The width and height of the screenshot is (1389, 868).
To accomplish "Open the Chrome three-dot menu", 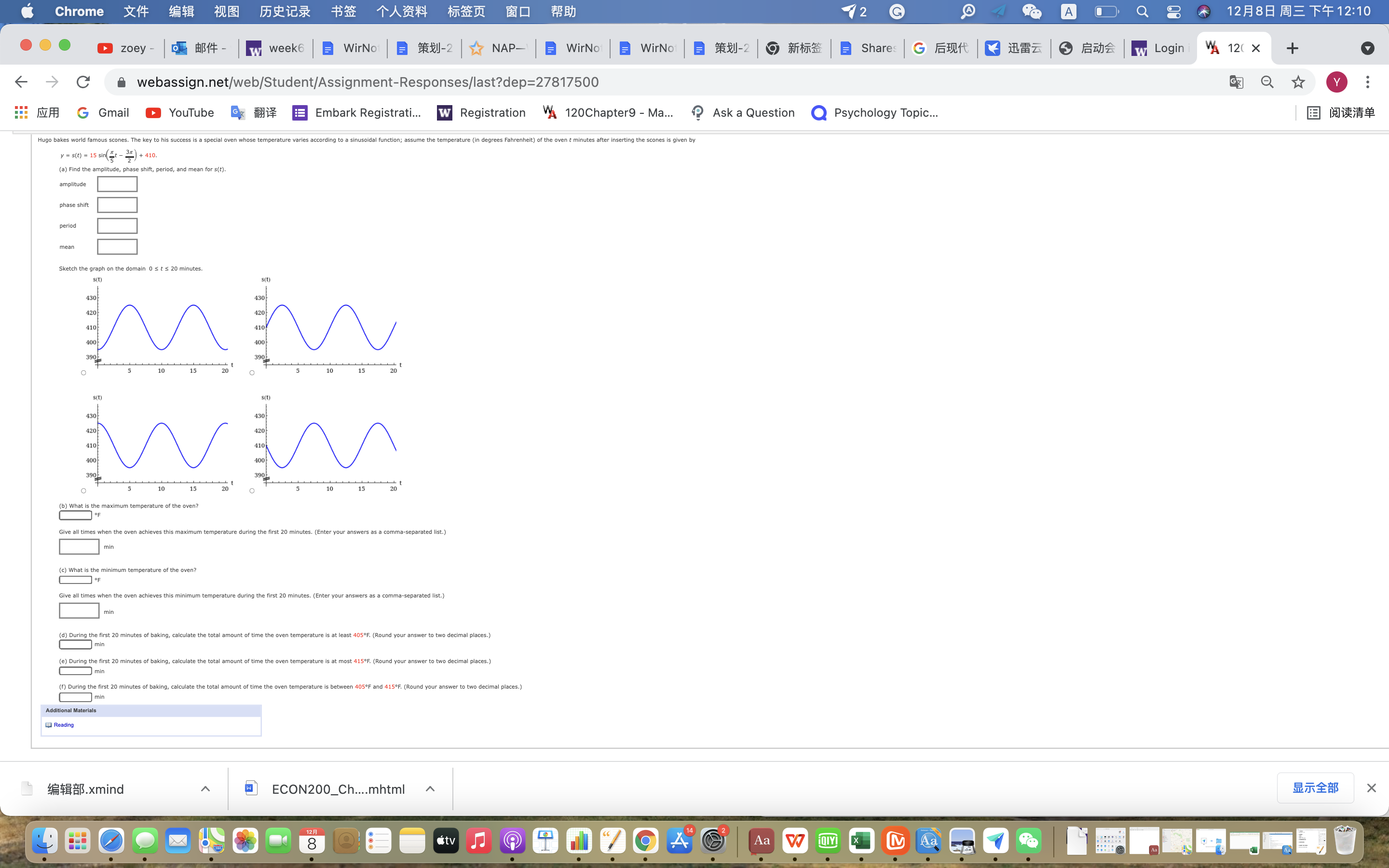I will (x=1367, y=82).
